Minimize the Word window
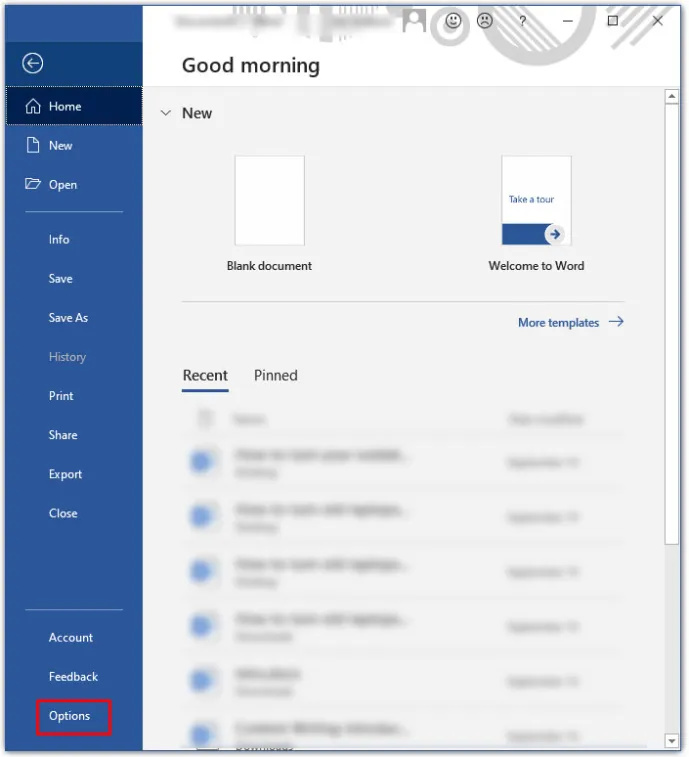The height and width of the screenshot is (757, 689). tap(568, 21)
